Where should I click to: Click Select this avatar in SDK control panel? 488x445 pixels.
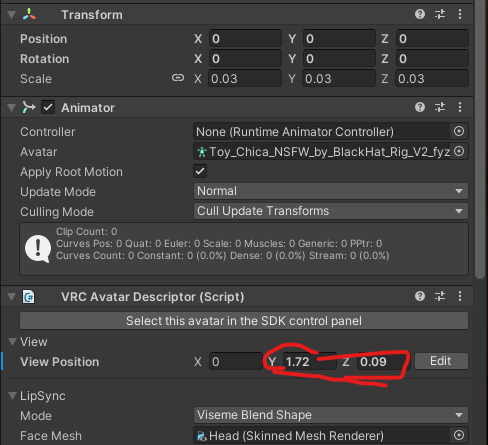tap(244, 321)
